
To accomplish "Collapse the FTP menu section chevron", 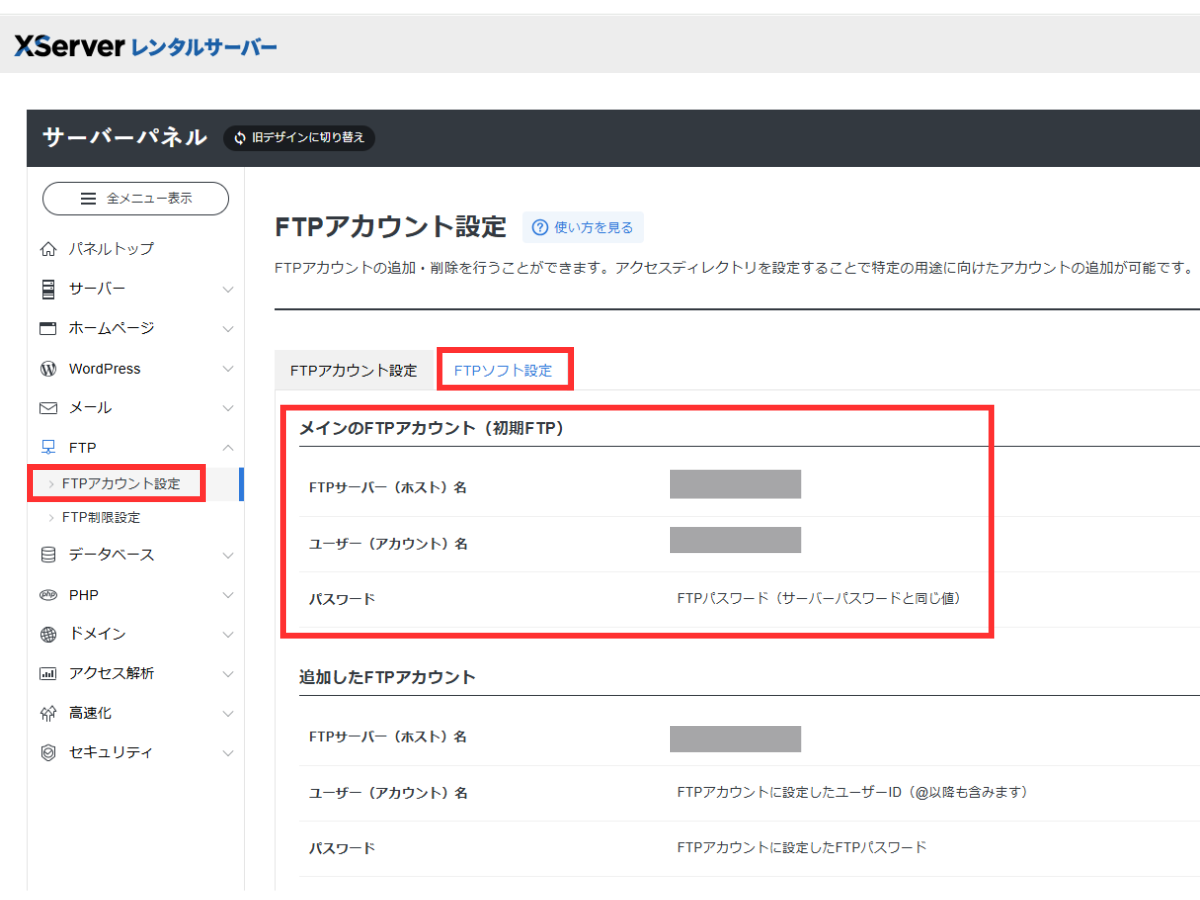I will click(x=228, y=448).
